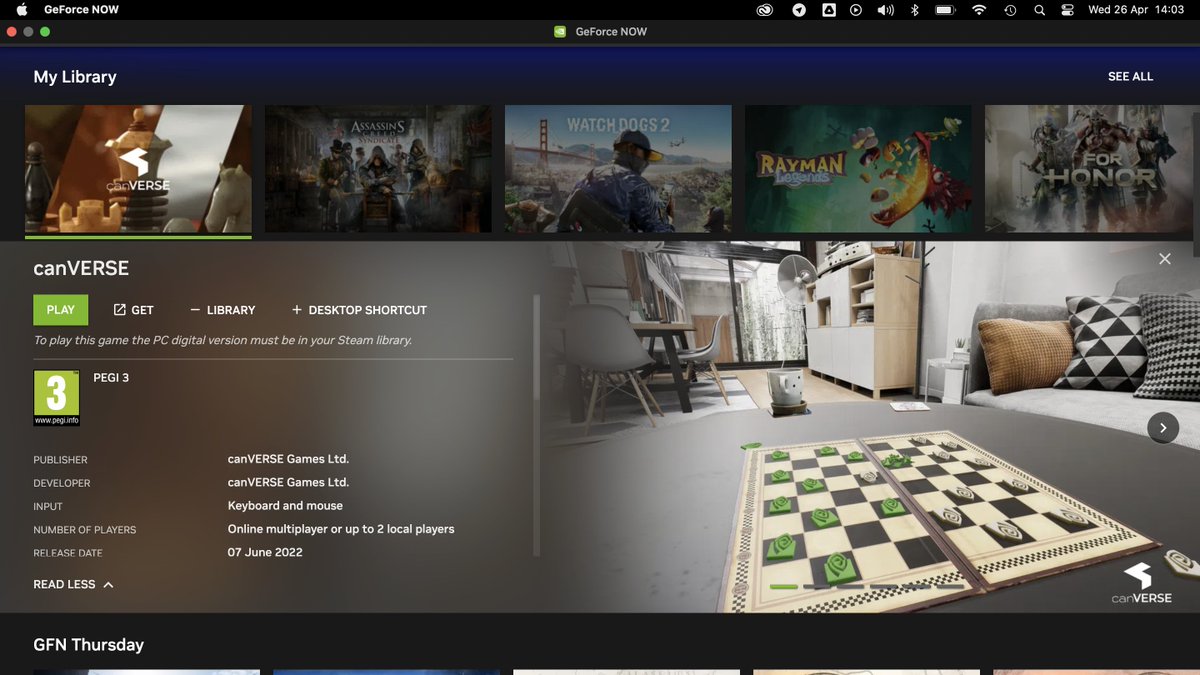The height and width of the screenshot is (675, 1200).
Task: Select the Assassin's Creed Syndicate thumbnail
Action: (378, 169)
